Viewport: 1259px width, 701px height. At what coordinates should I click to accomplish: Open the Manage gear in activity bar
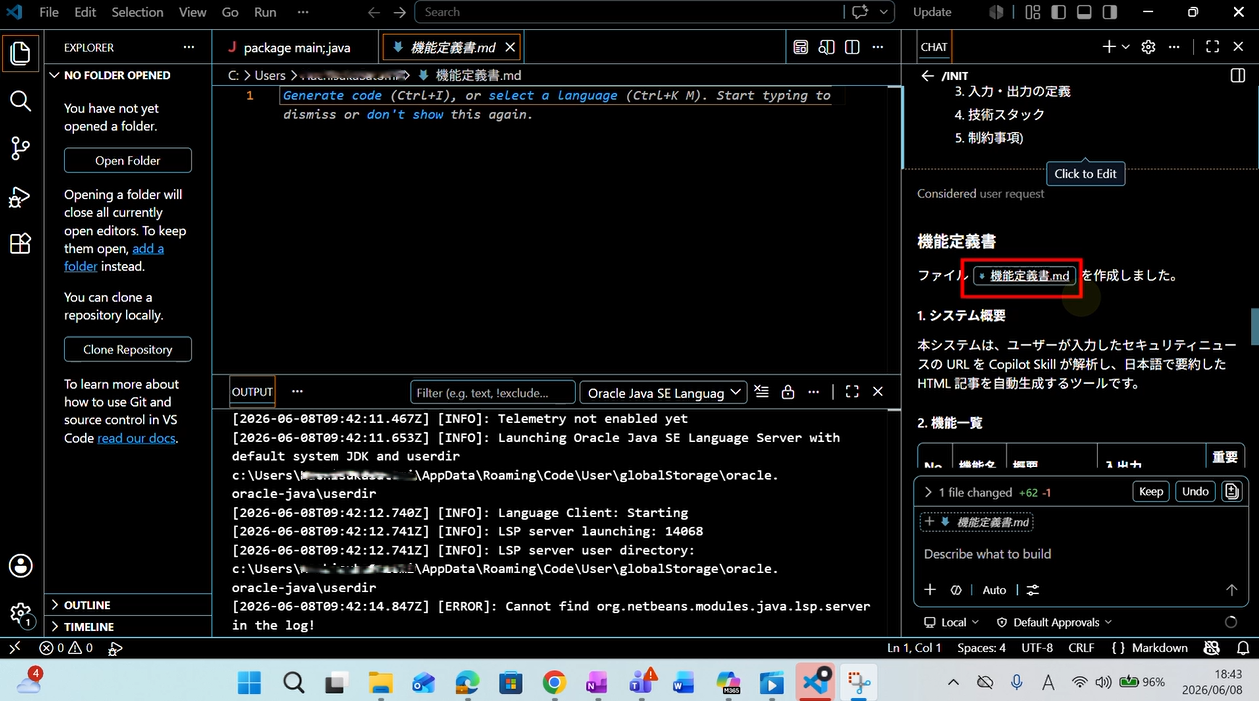21,614
